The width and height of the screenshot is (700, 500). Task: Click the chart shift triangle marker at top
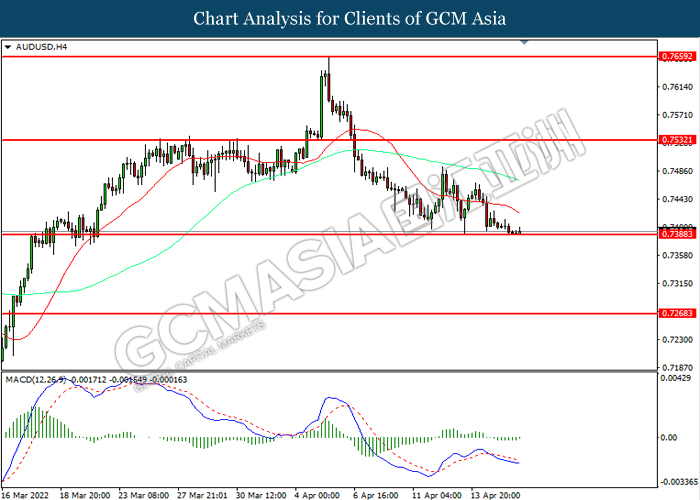pyautogui.click(x=525, y=42)
